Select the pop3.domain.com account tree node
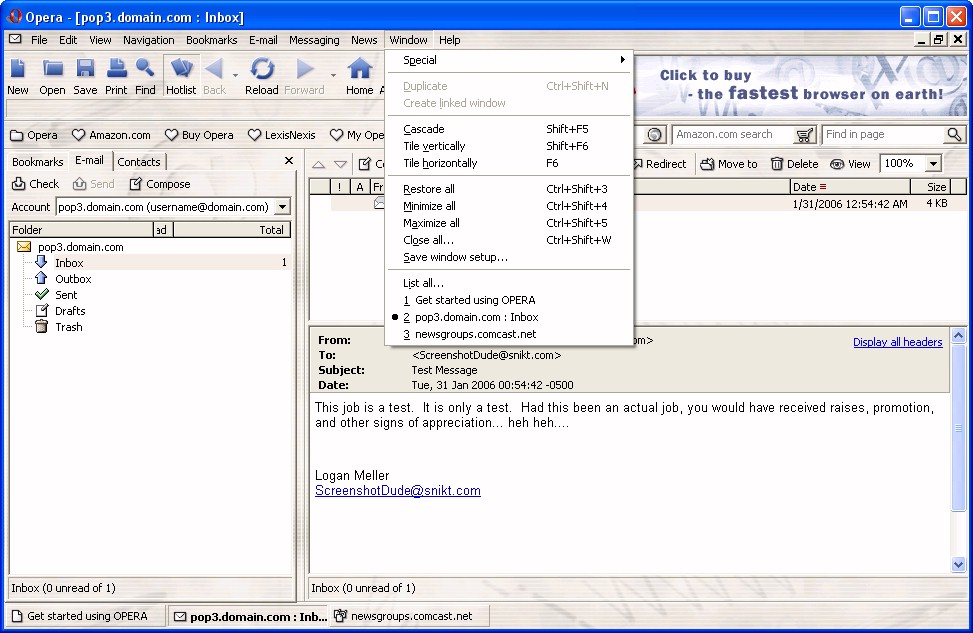 click(x=81, y=246)
